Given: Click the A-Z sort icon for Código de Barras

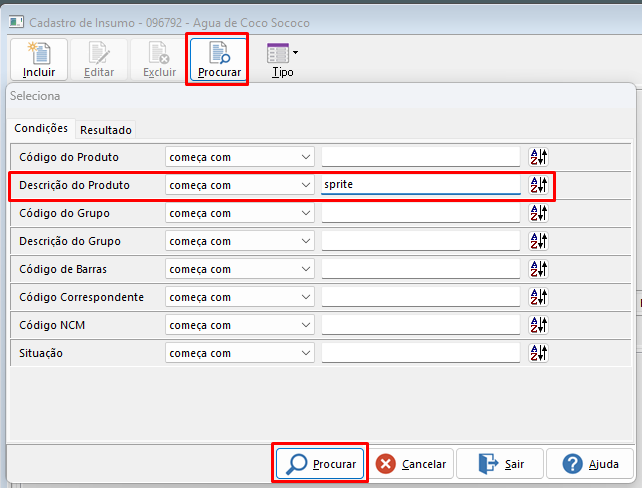Looking at the screenshot, I should [x=538, y=269].
